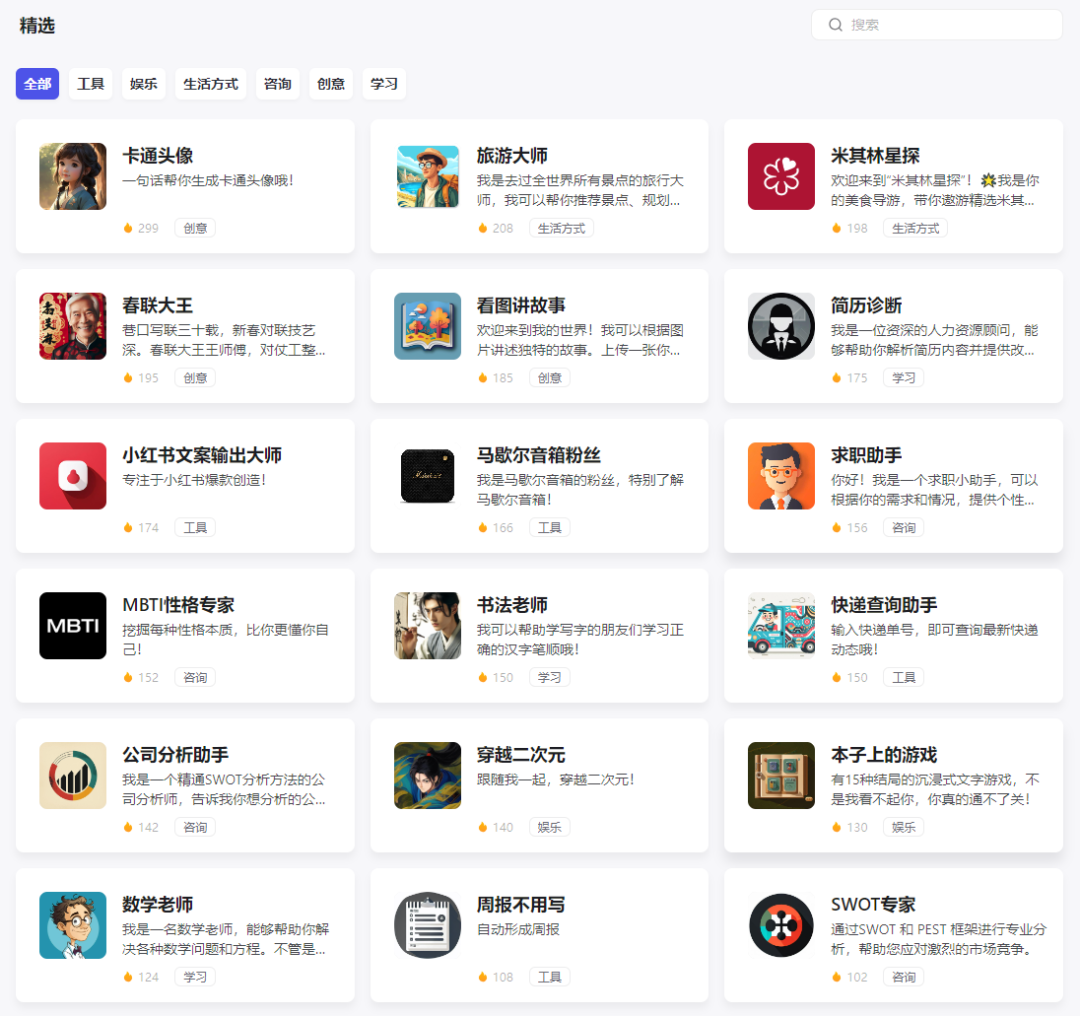Select the 看图讲故事 storybook icon
This screenshot has height=1016, width=1080.
pyautogui.click(x=427, y=326)
